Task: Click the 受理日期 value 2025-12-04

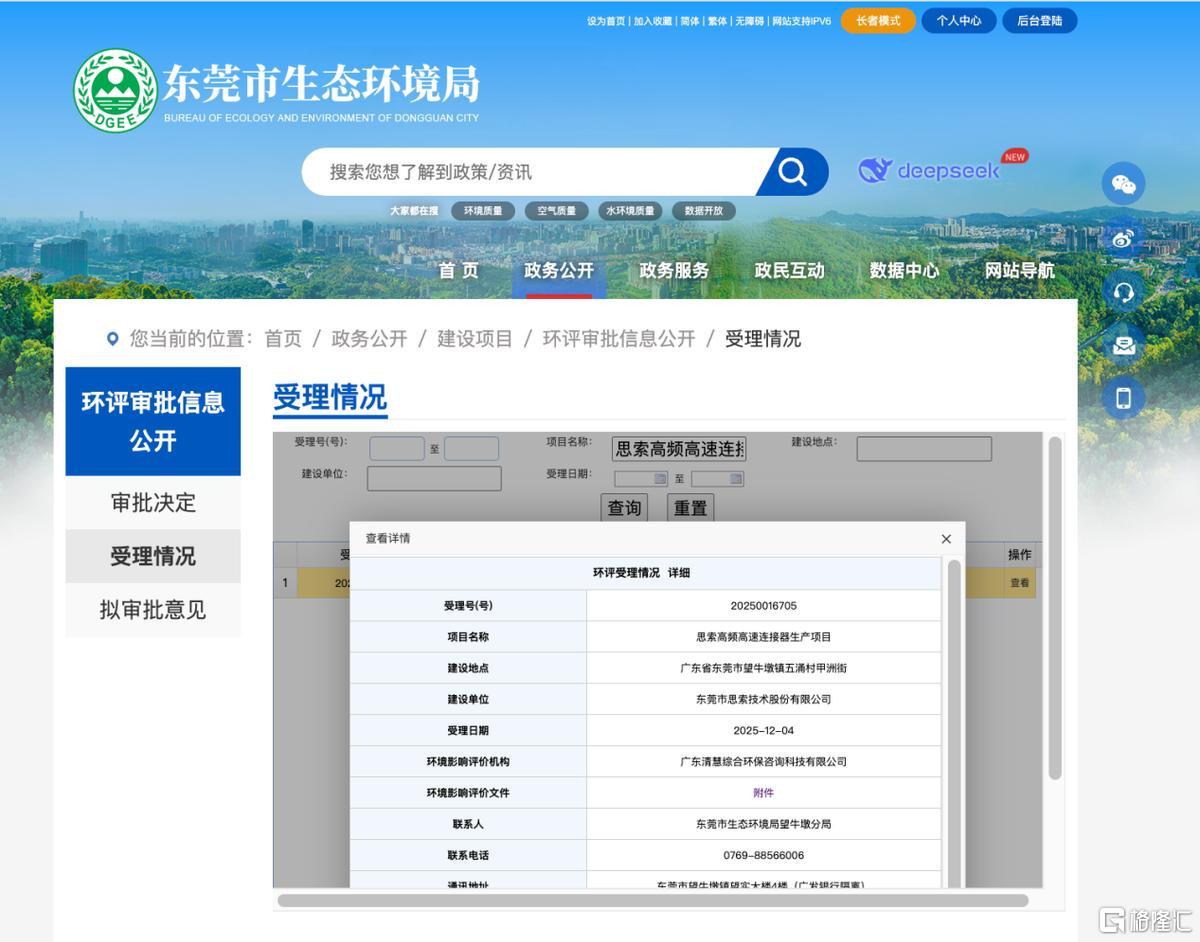Action: [x=763, y=731]
